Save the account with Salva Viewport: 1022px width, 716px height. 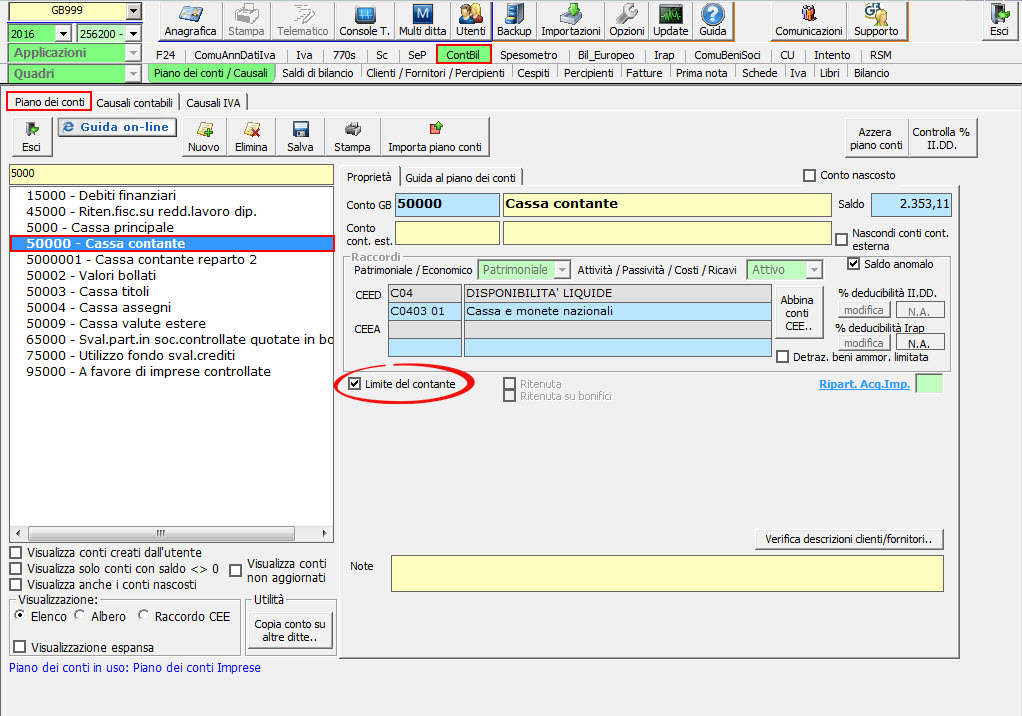[300, 137]
